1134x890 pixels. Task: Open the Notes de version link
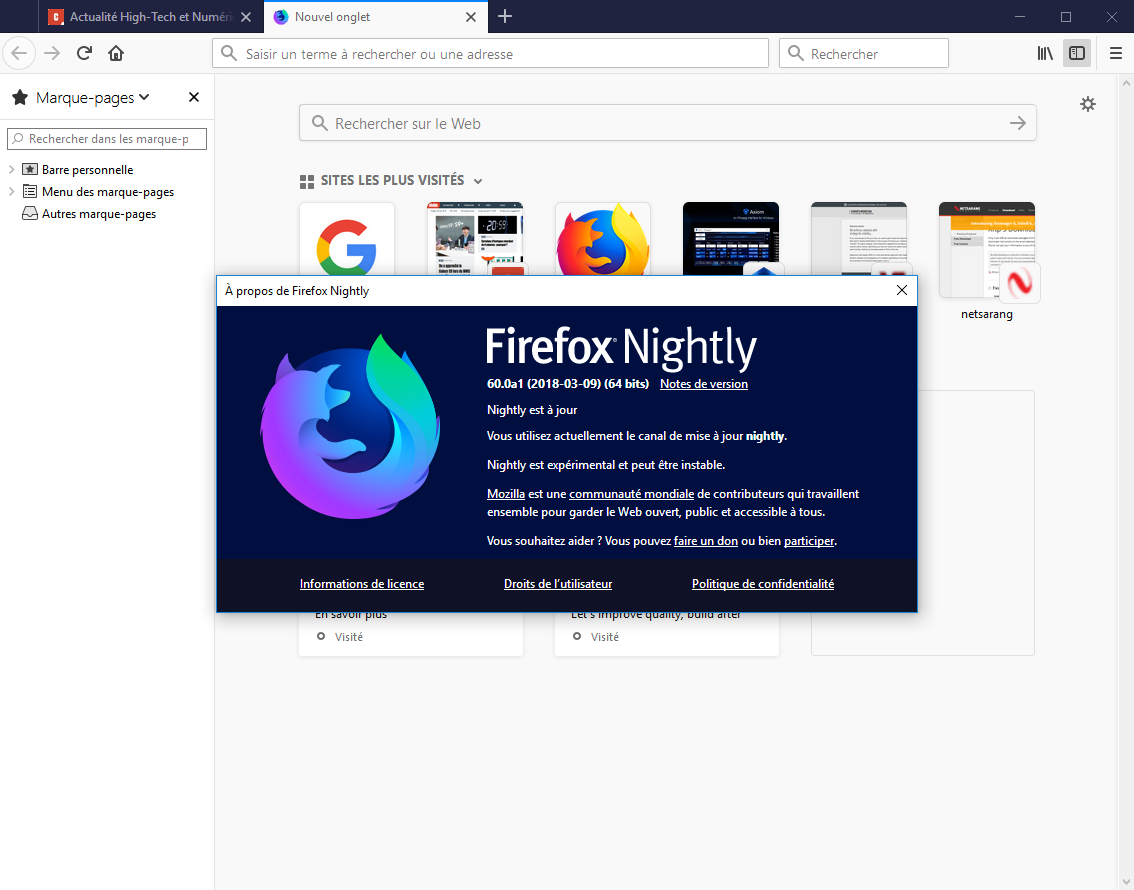click(x=704, y=384)
